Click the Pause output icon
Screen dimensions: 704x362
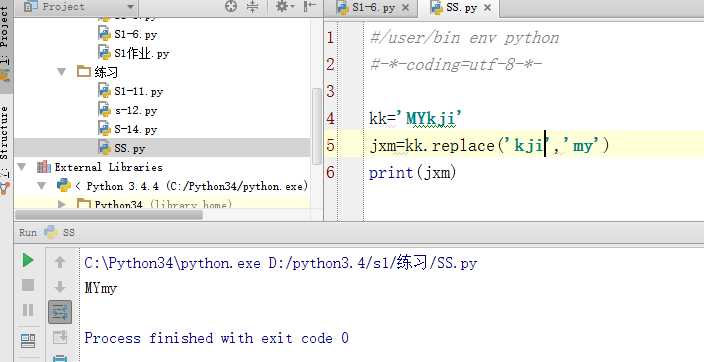pos(28,310)
